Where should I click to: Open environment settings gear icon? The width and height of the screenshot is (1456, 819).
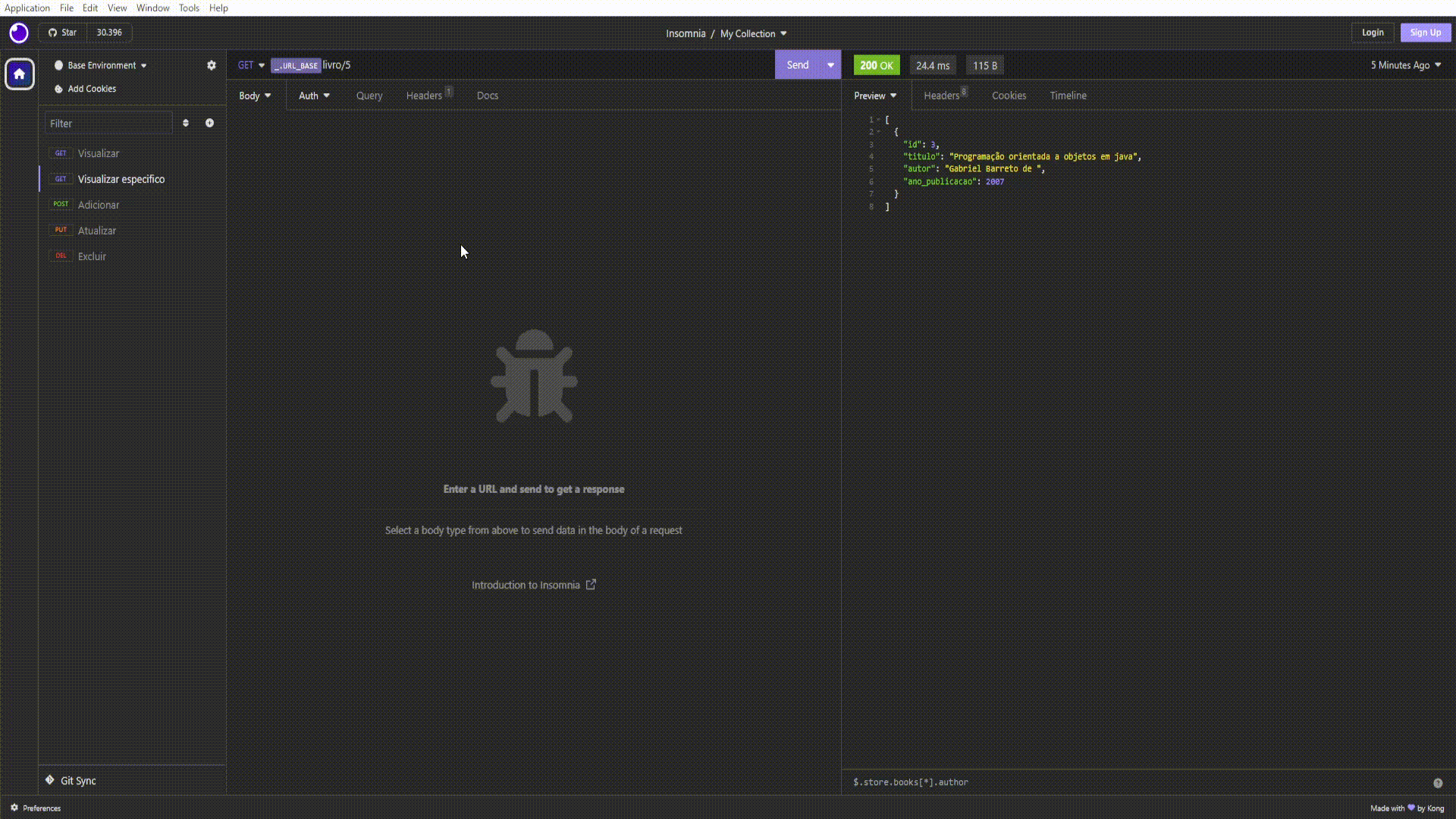212,65
